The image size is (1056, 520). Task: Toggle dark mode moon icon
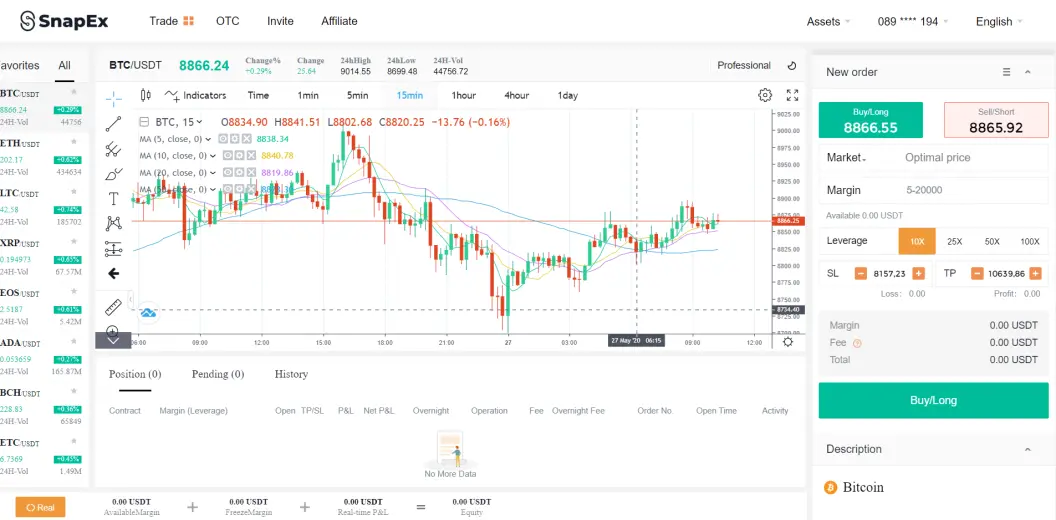point(792,65)
